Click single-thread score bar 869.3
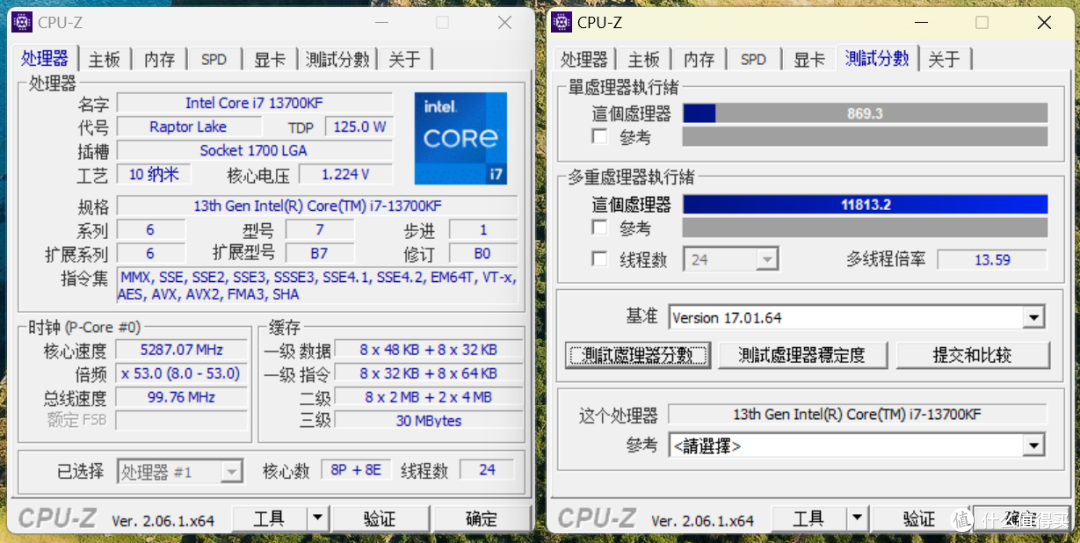Image resolution: width=1080 pixels, height=543 pixels. click(x=865, y=113)
